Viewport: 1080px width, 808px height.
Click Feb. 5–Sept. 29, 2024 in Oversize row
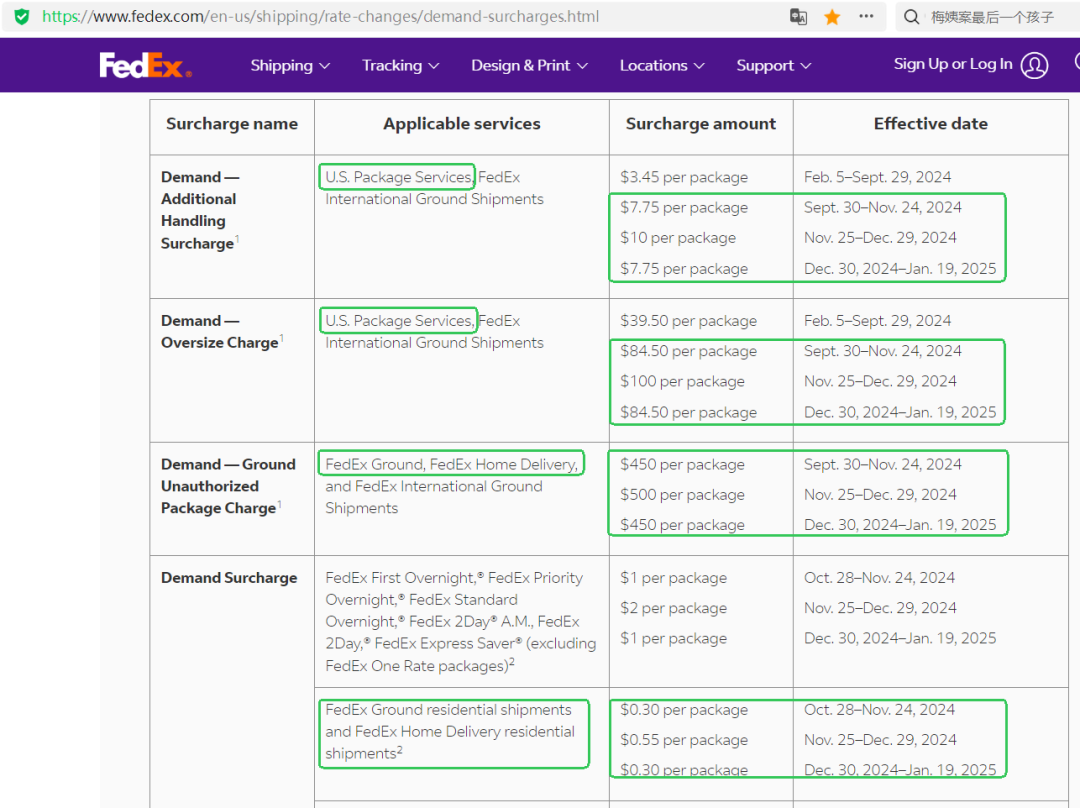tap(877, 321)
